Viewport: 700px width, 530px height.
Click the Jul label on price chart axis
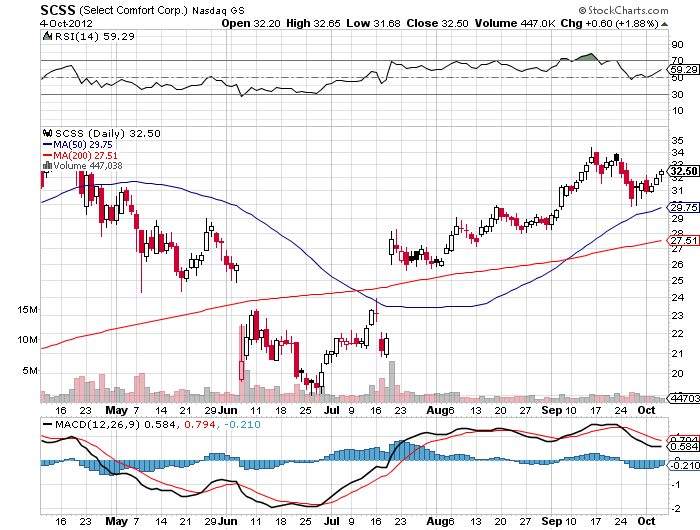(332, 410)
